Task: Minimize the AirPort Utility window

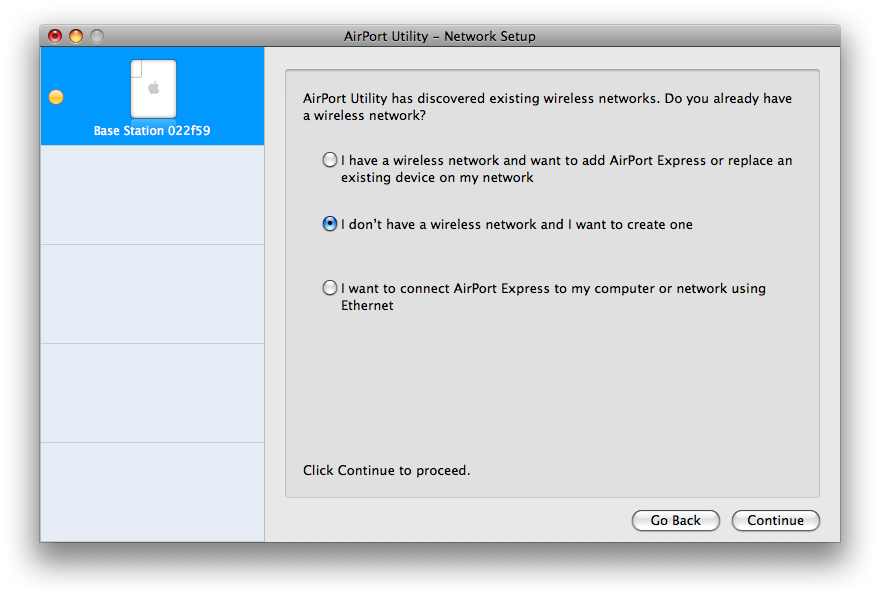Action: (76, 36)
